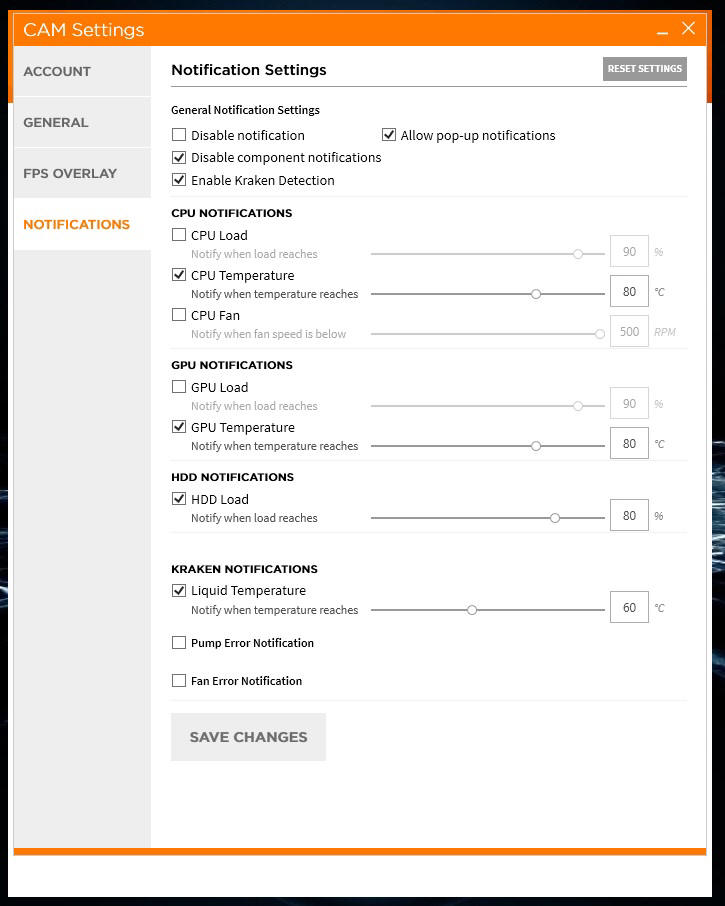Close the CAM Settings window
725x906 pixels.
(x=688, y=28)
